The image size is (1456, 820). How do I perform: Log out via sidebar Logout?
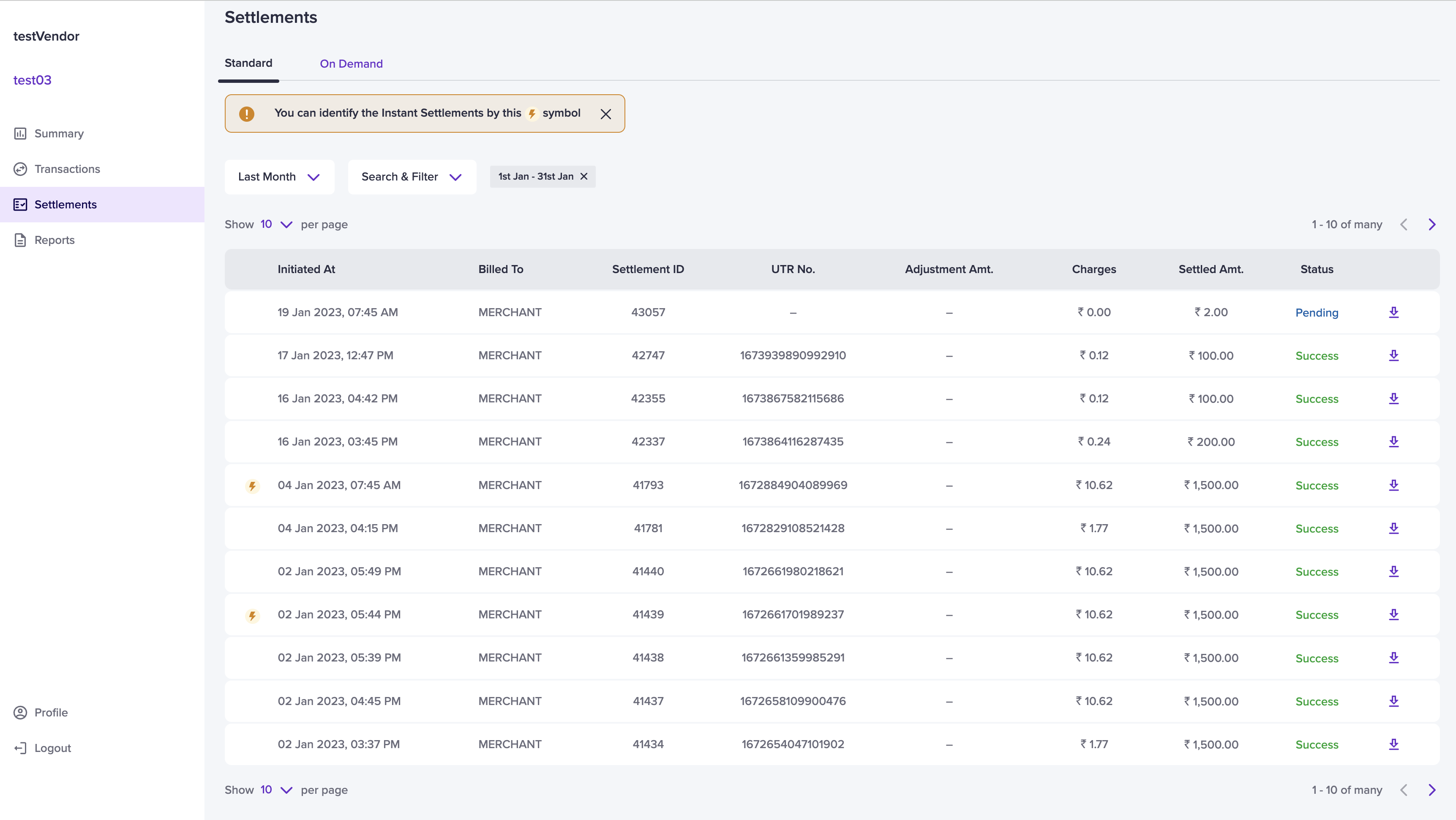pos(52,748)
